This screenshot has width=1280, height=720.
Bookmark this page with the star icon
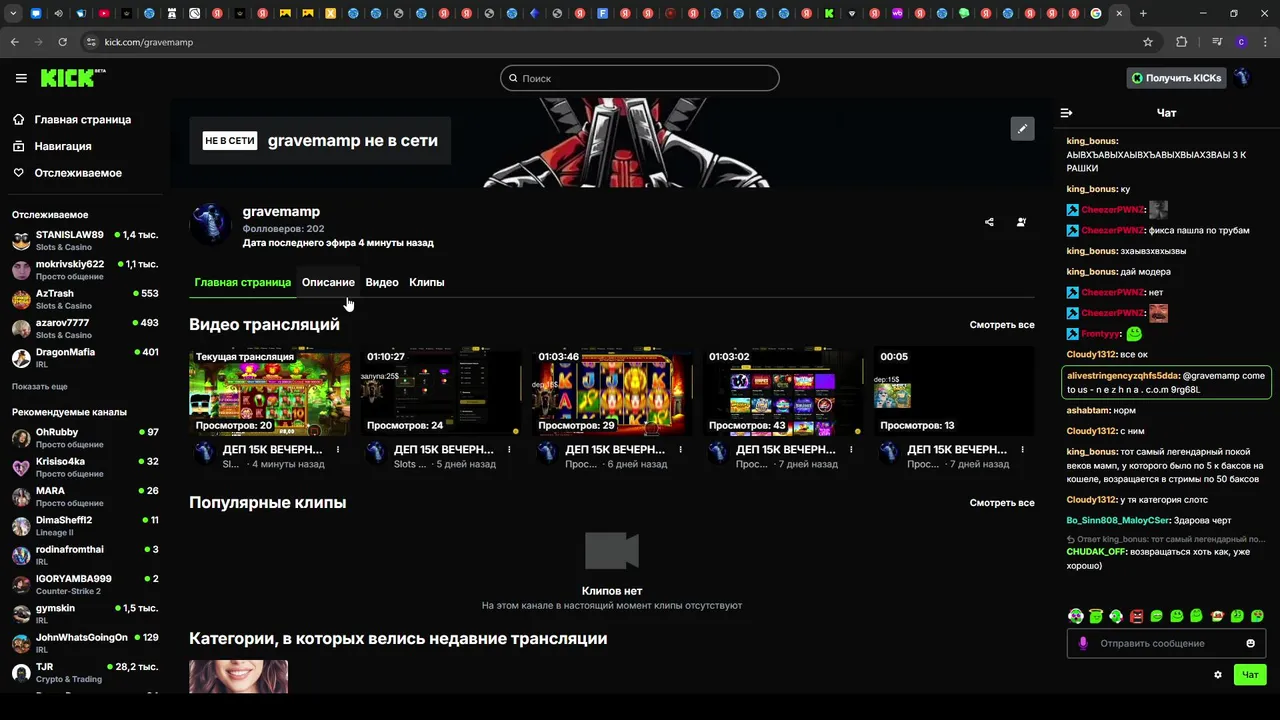(x=1148, y=42)
